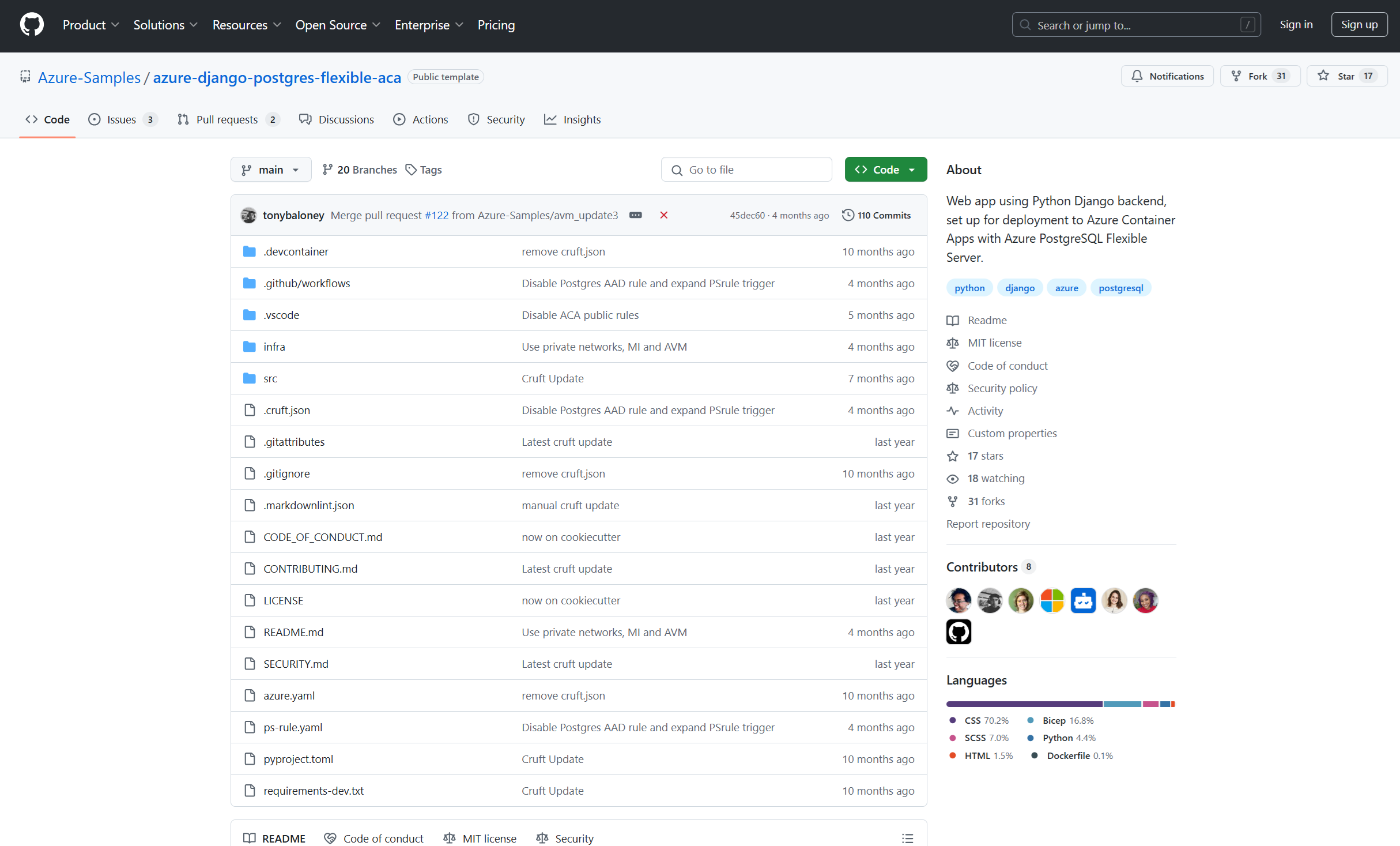
Task: Expand the green Code dropdown
Action: point(885,170)
